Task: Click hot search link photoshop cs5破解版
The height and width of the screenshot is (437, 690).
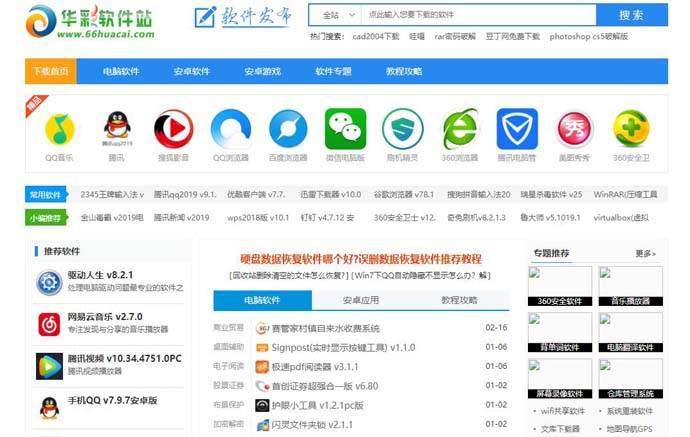Action: (x=588, y=37)
